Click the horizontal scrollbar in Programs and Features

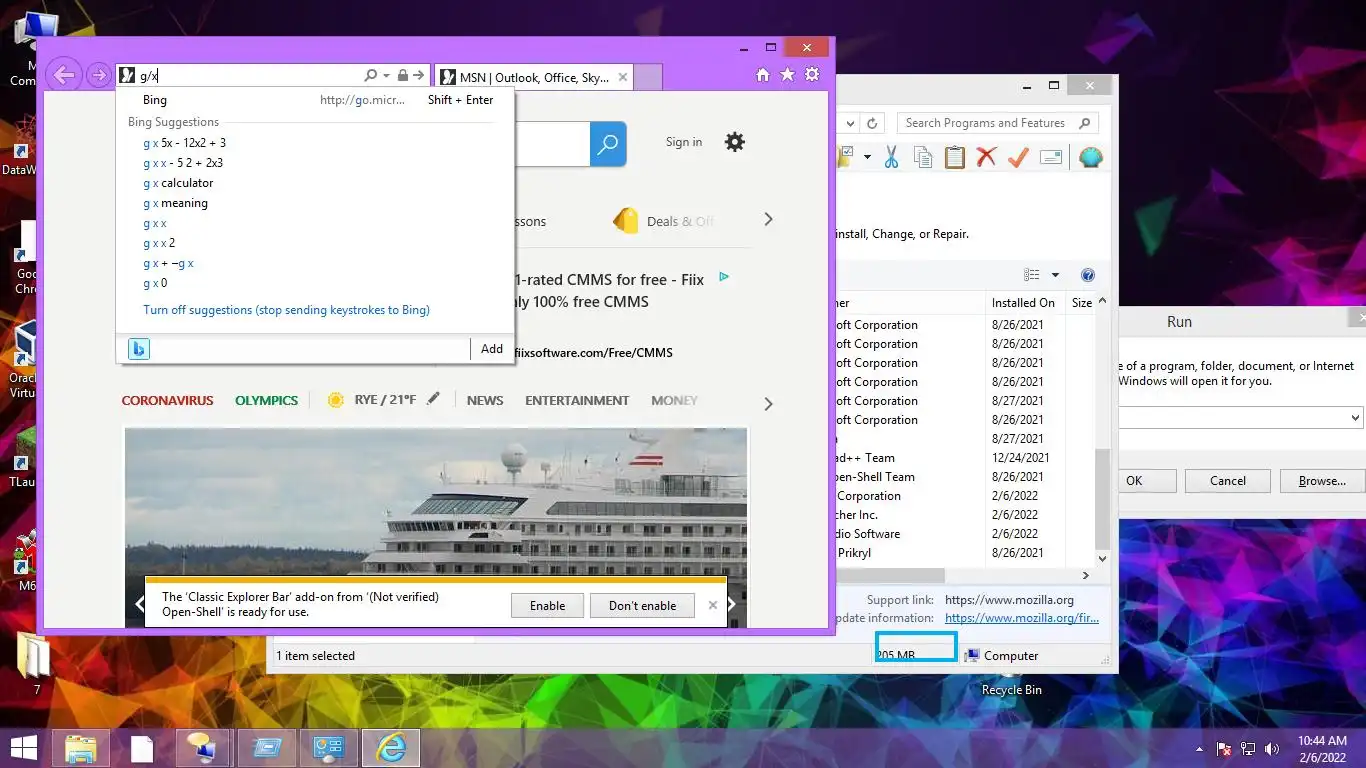890,576
